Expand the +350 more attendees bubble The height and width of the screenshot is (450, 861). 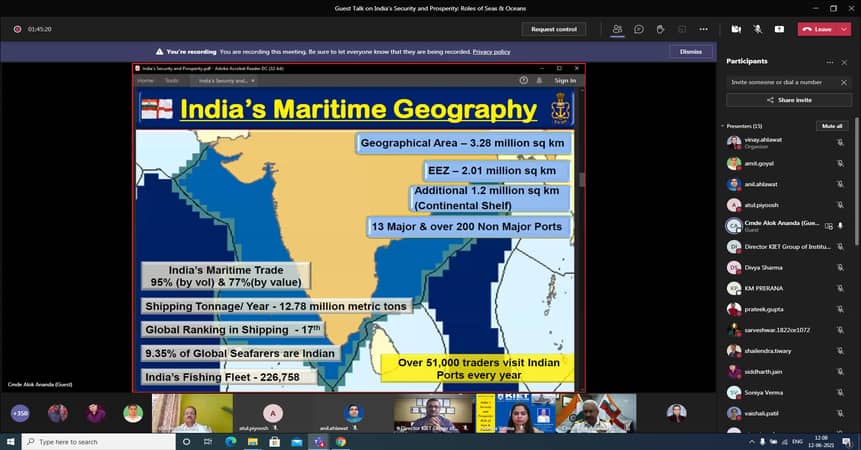[20, 412]
